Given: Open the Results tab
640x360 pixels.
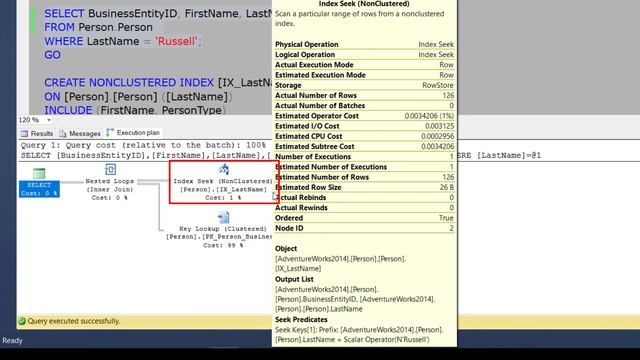Looking at the screenshot, I should point(37,133).
